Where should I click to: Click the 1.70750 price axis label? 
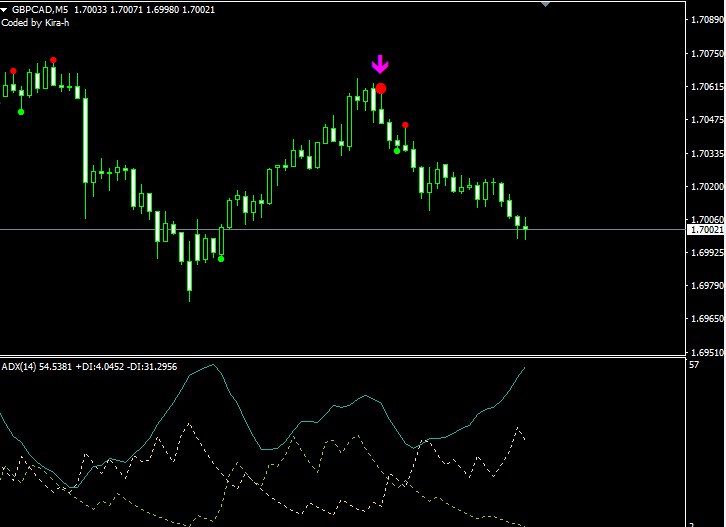pos(707,54)
